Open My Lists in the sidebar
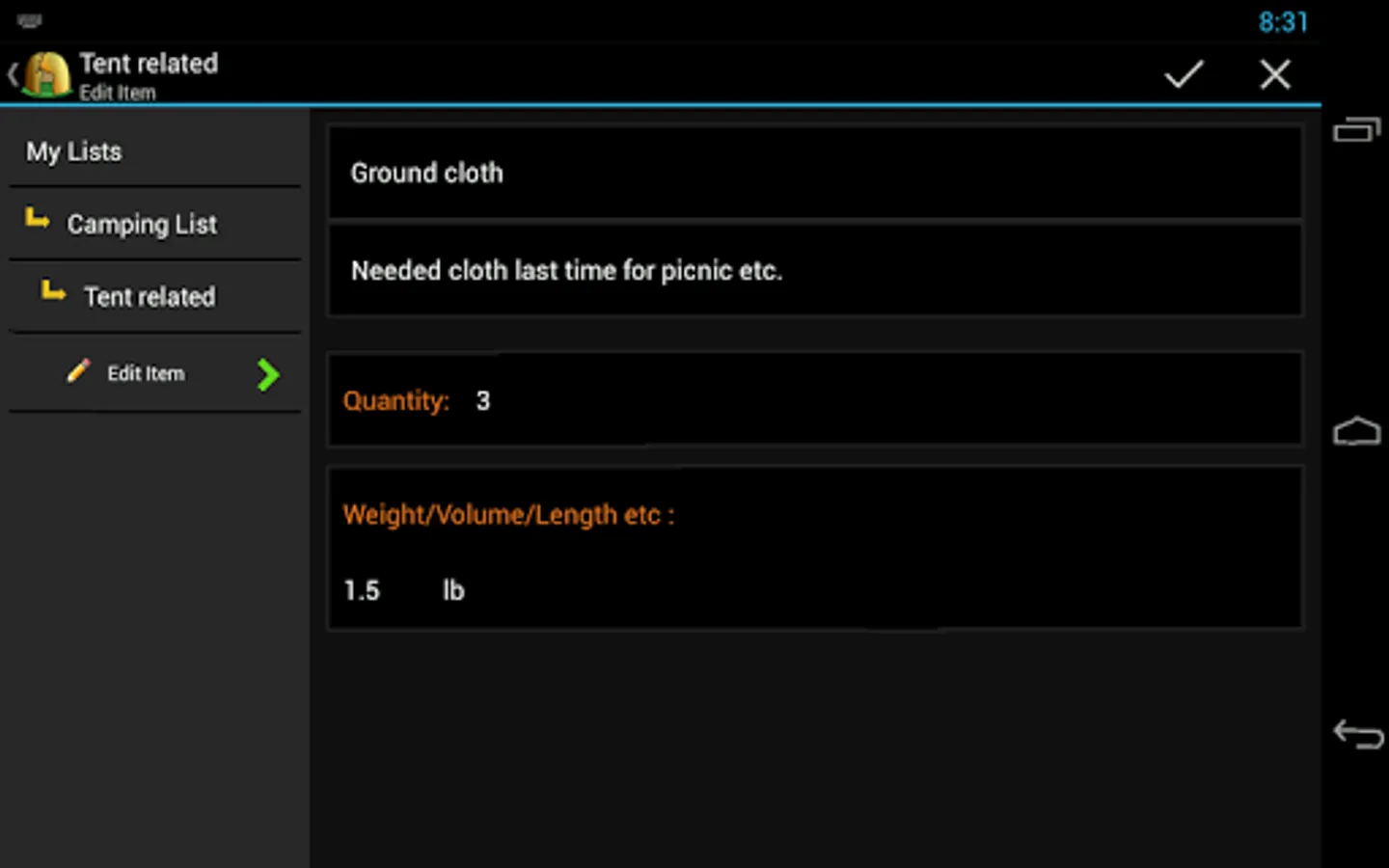1389x868 pixels. coord(74,151)
